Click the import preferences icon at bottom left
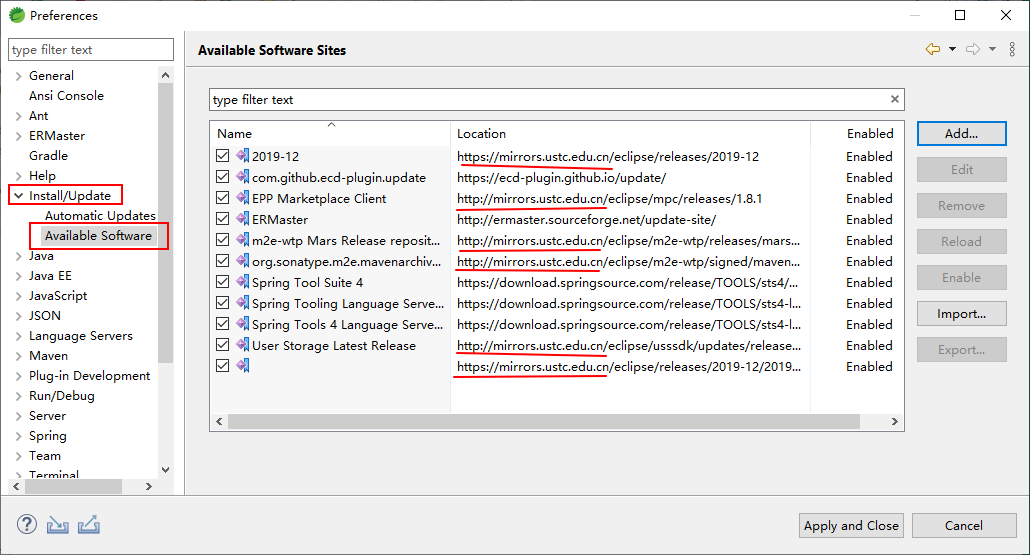This screenshot has height=555, width=1030. coord(58,525)
